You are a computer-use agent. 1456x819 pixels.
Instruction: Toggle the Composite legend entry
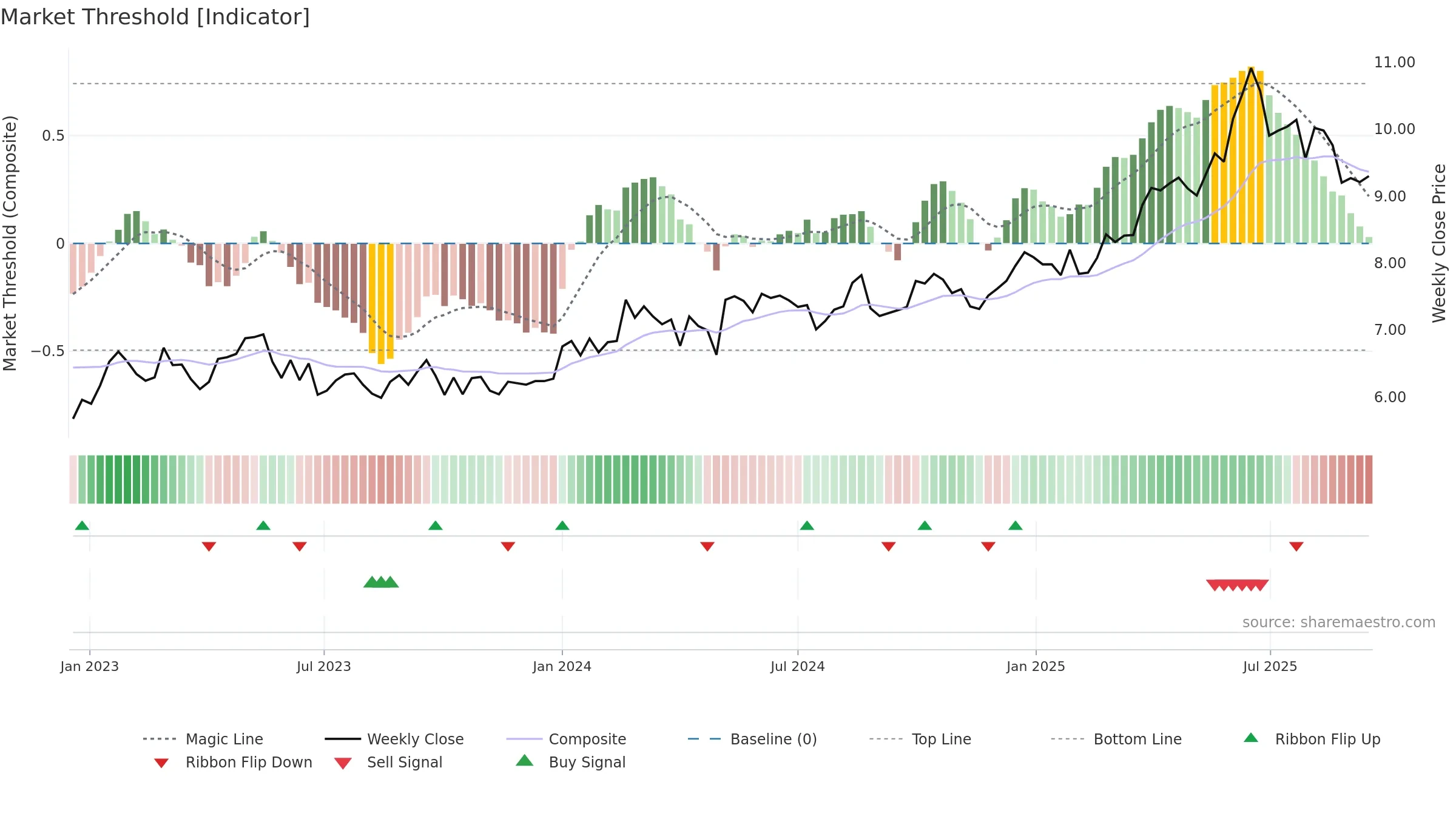[566, 739]
